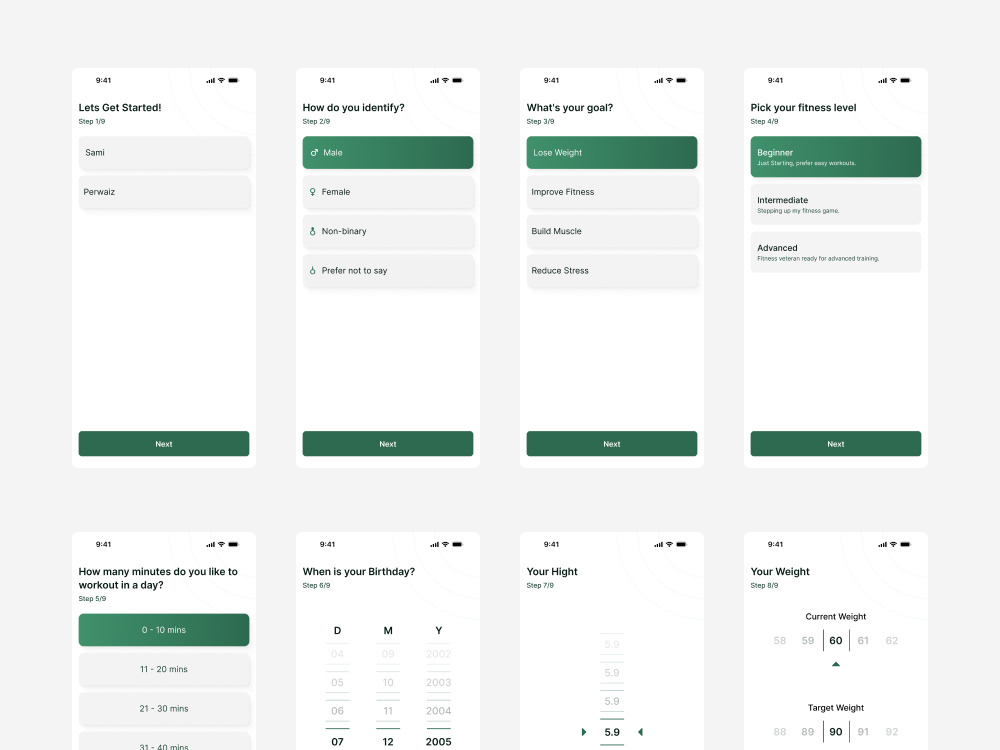Pick year 2003 in birthday picker

point(438,682)
